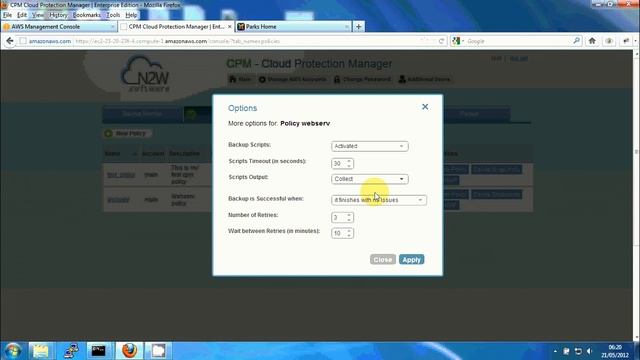Switch to Parks Home tab
The image size is (640, 360).
pyautogui.click(x=293, y=27)
